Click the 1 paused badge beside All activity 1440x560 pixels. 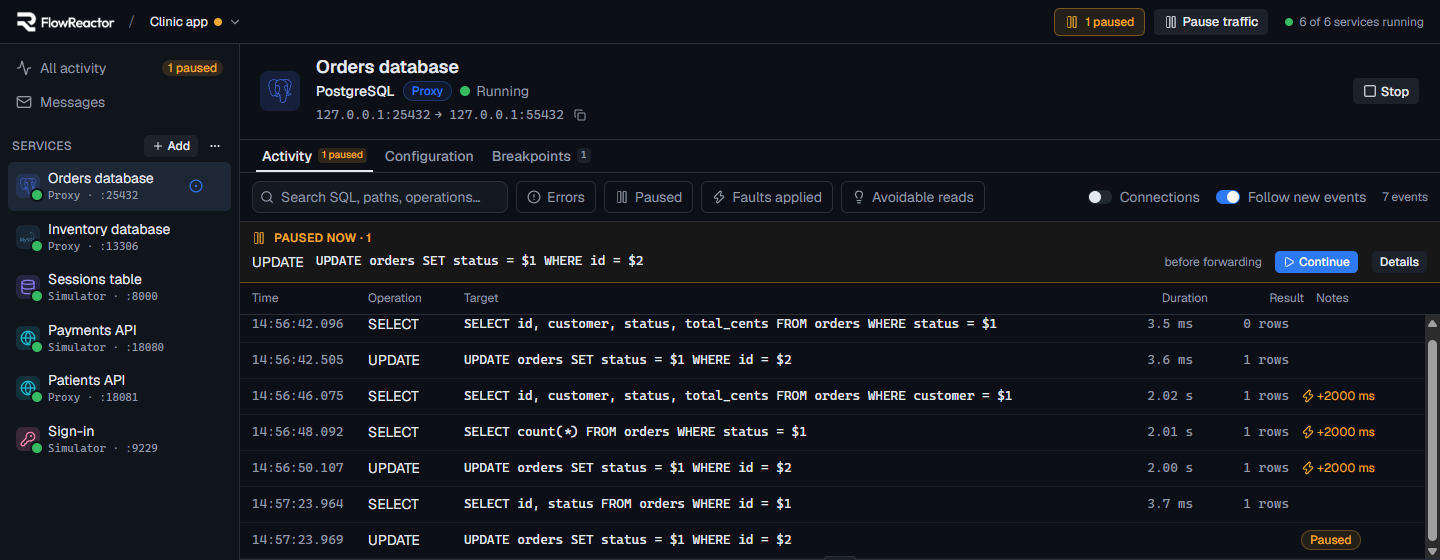click(x=192, y=68)
